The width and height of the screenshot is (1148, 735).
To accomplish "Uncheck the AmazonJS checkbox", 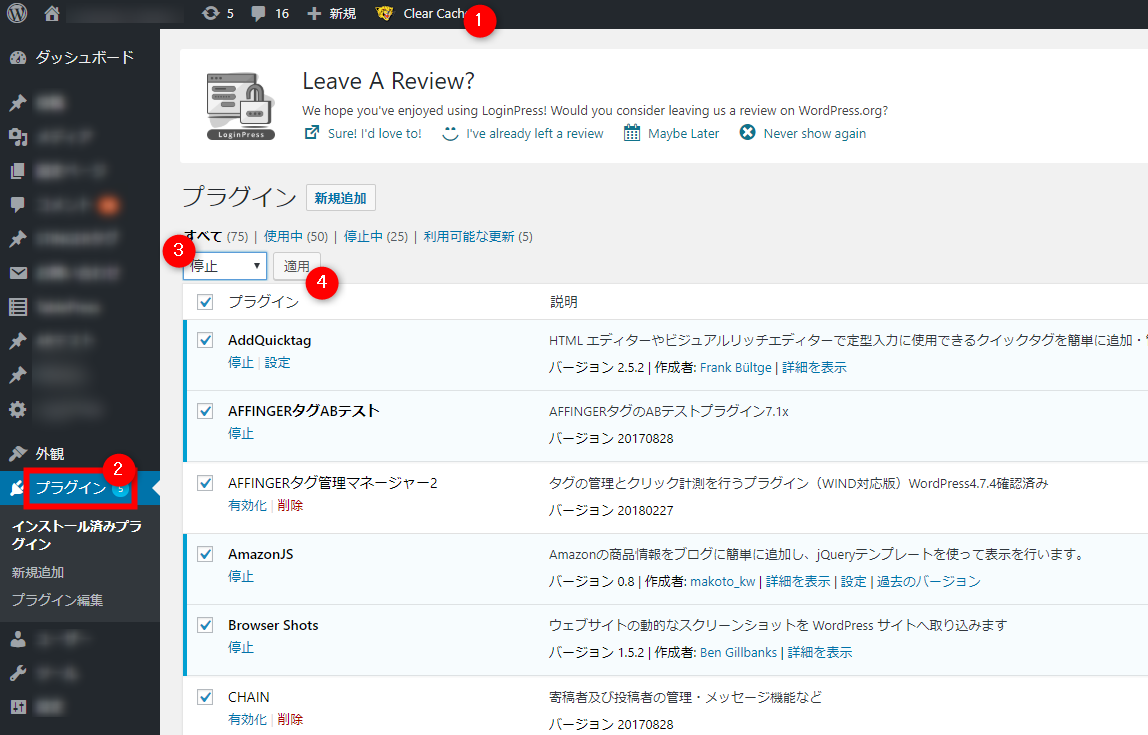I will (205, 554).
